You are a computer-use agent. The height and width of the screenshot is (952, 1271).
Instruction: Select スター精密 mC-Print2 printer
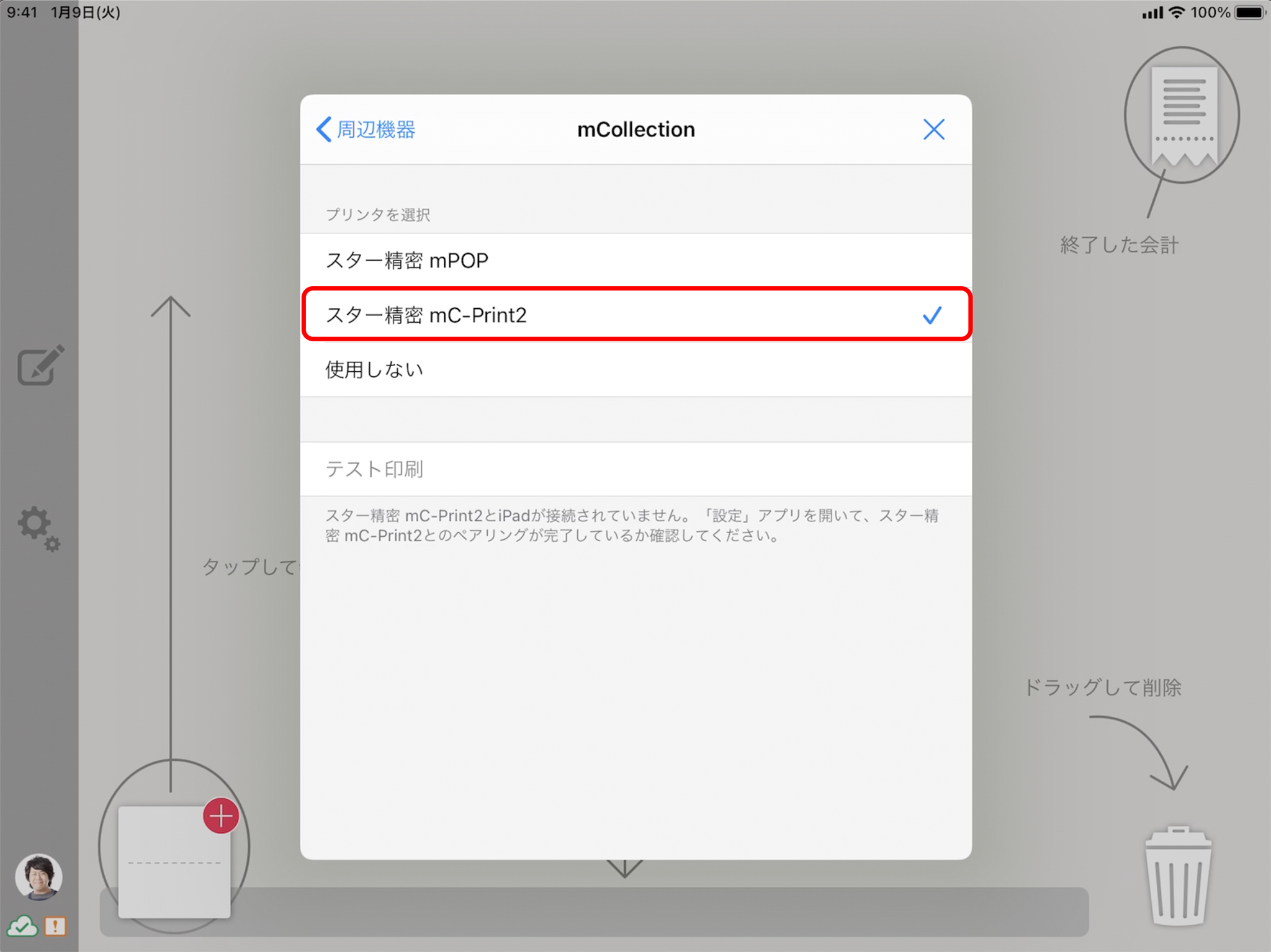(635, 315)
